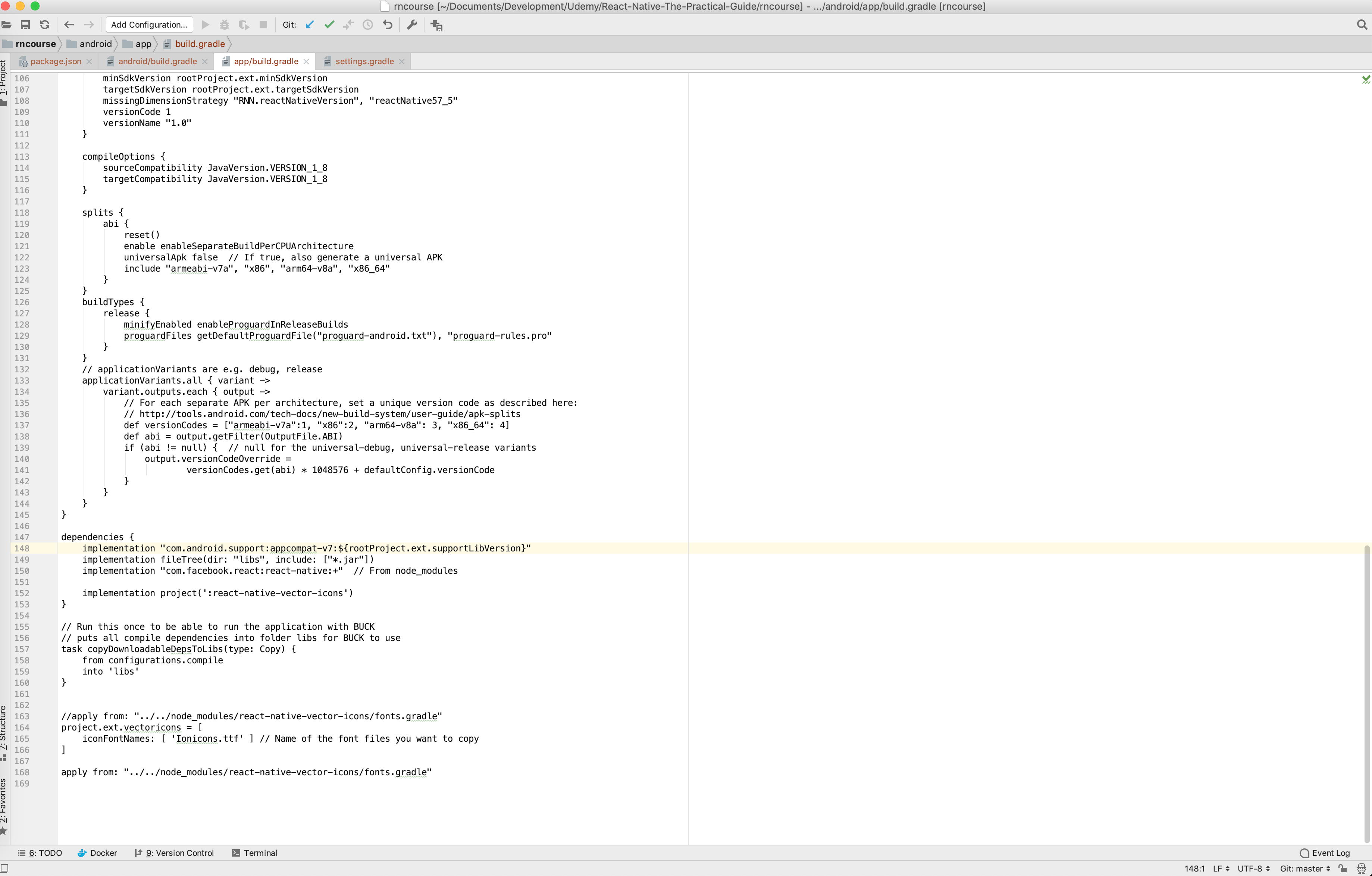Screen dimensions: 1372x876
Task: Open Settings via the wrench icon
Action: (x=412, y=25)
